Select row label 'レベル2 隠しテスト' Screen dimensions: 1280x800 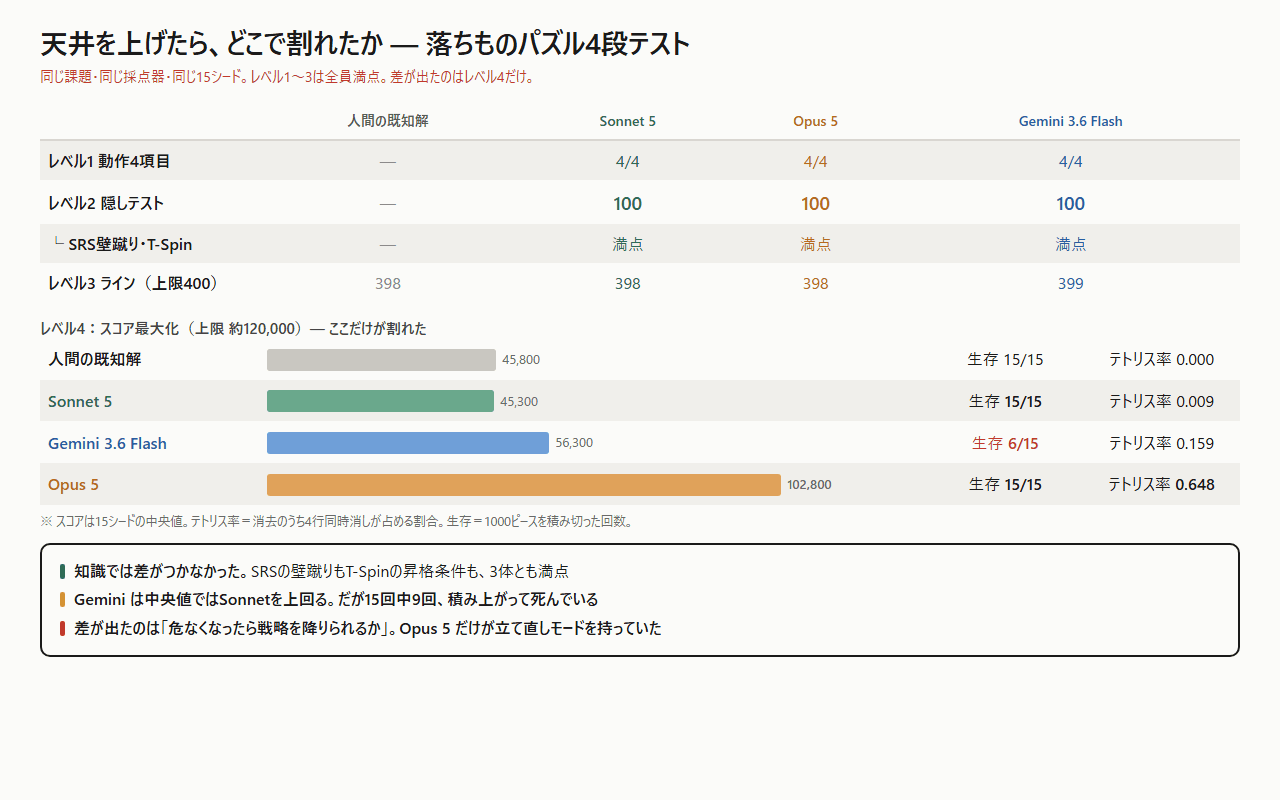(106, 203)
